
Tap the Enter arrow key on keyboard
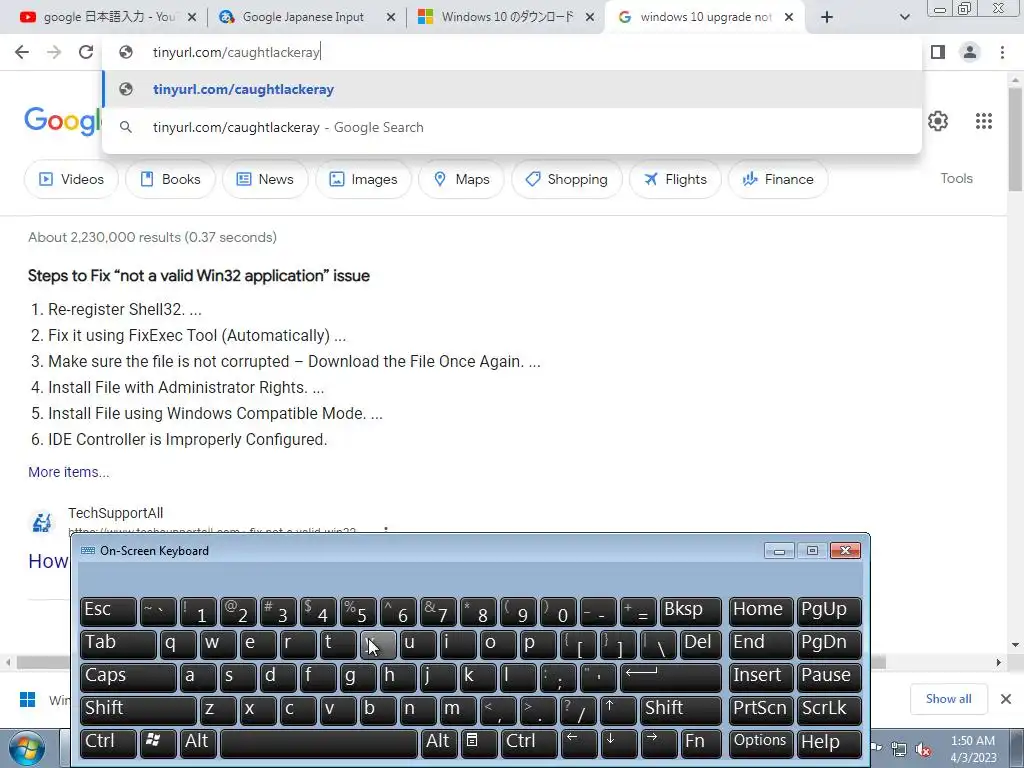point(671,677)
